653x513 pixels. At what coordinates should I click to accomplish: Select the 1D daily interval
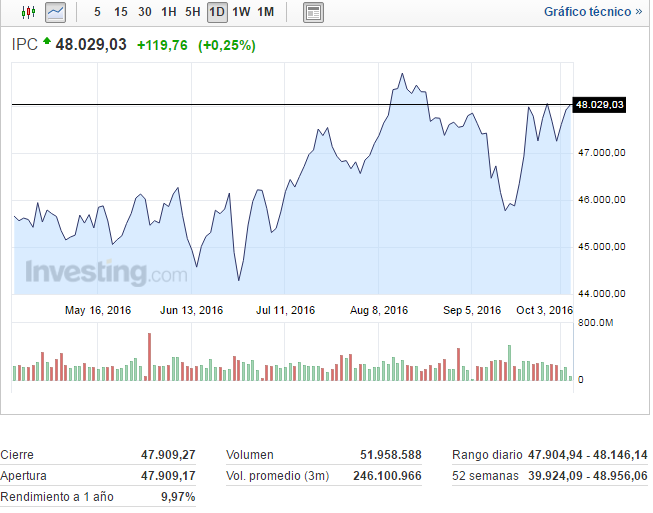pyautogui.click(x=216, y=12)
